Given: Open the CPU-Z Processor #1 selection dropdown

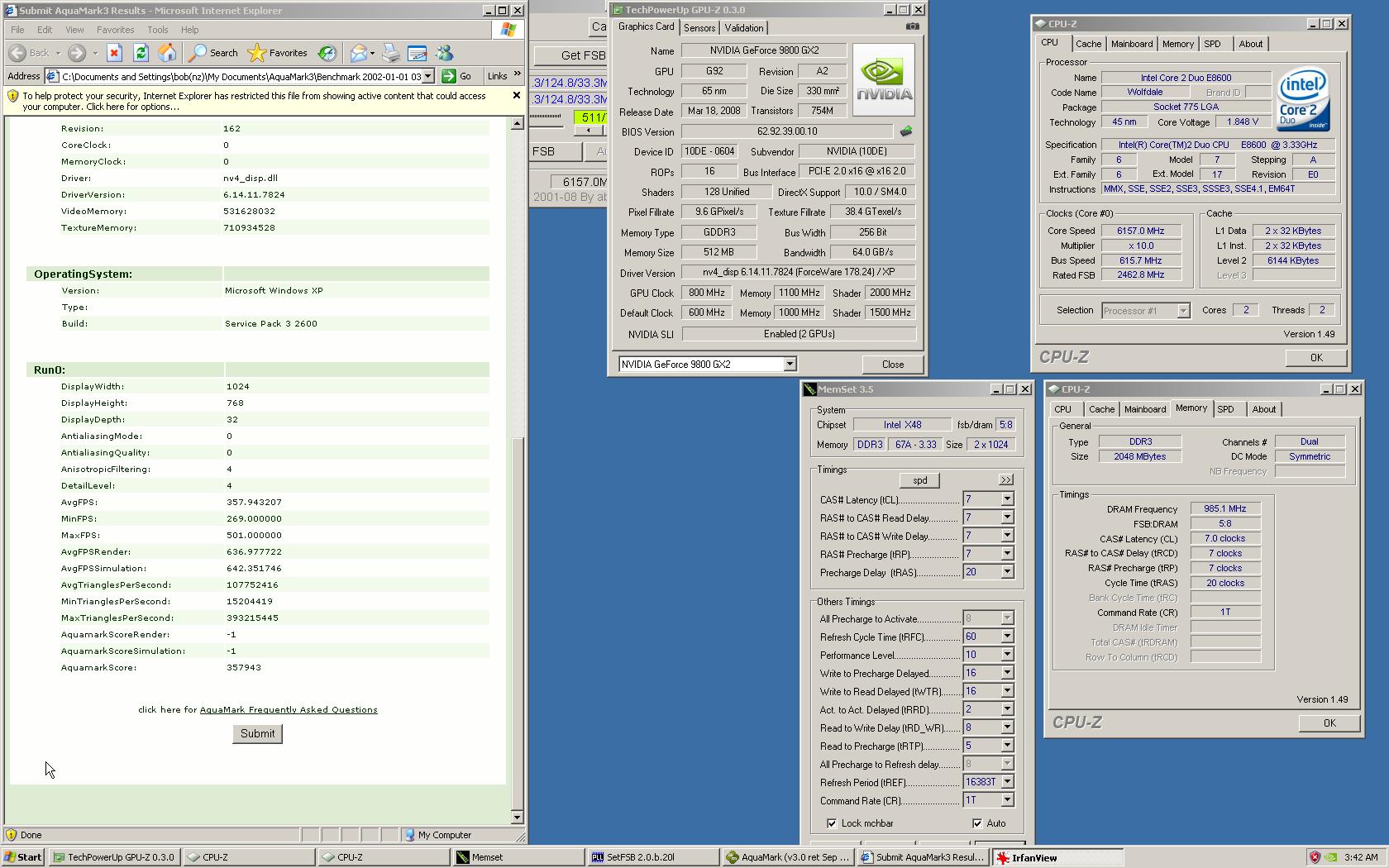Looking at the screenshot, I should pyautogui.click(x=1183, y=311).
